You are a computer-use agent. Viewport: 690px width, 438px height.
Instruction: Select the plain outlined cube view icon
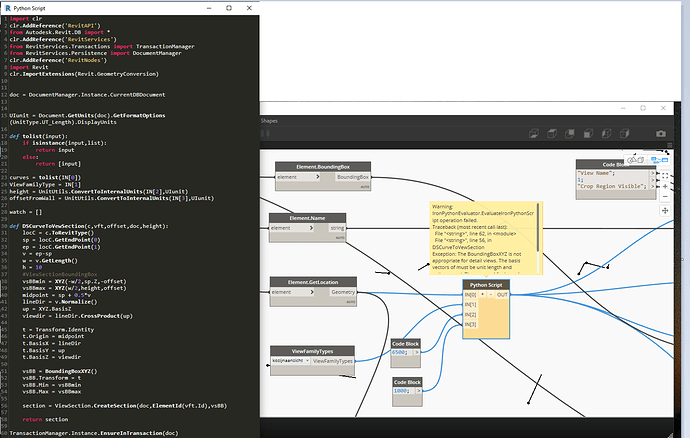[552, 133]
